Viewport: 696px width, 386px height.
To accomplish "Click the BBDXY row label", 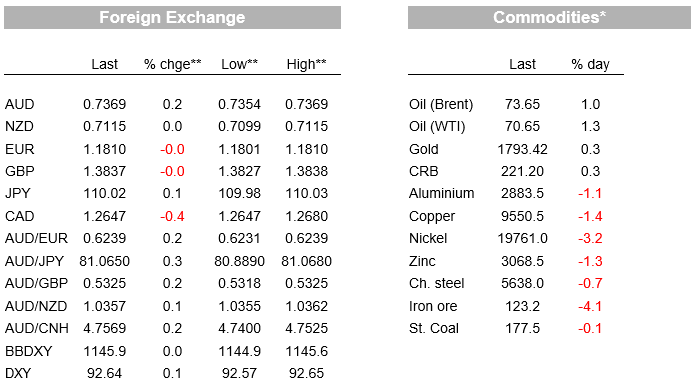I will pos(28,351).
